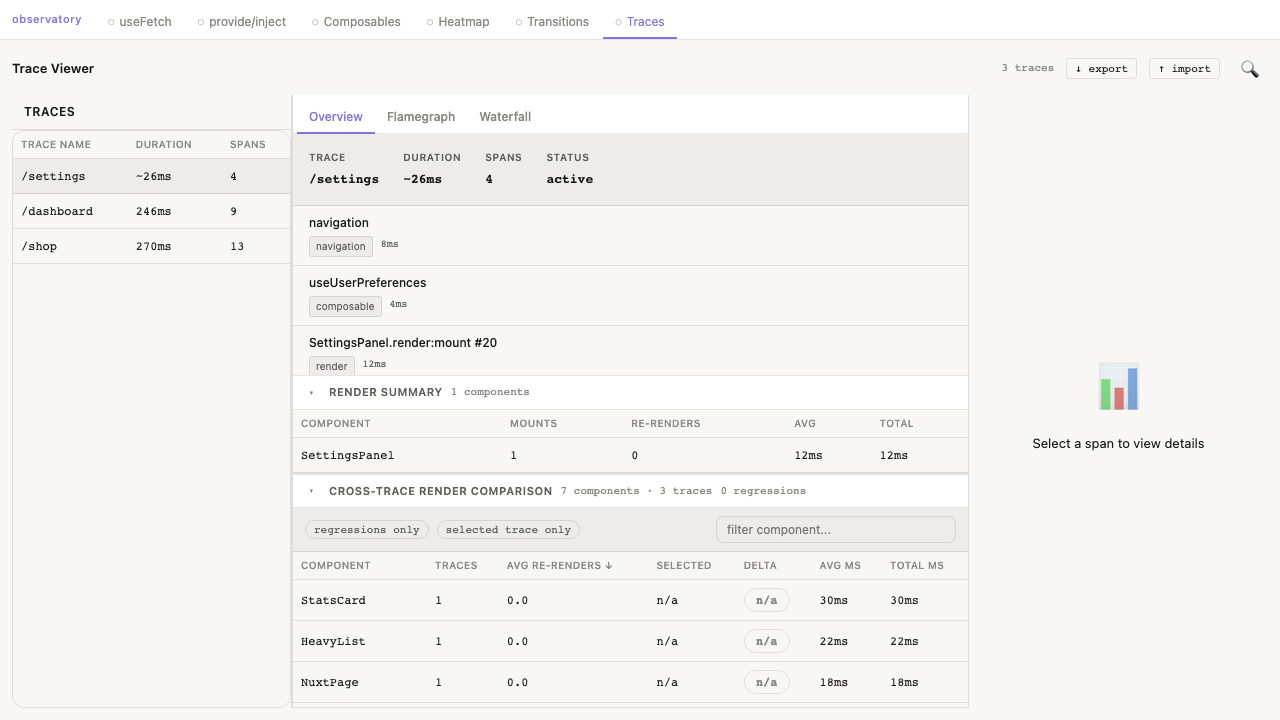Click the render tag badge
This screenshot has height=720, width=1280.
(x=332, y=366)
